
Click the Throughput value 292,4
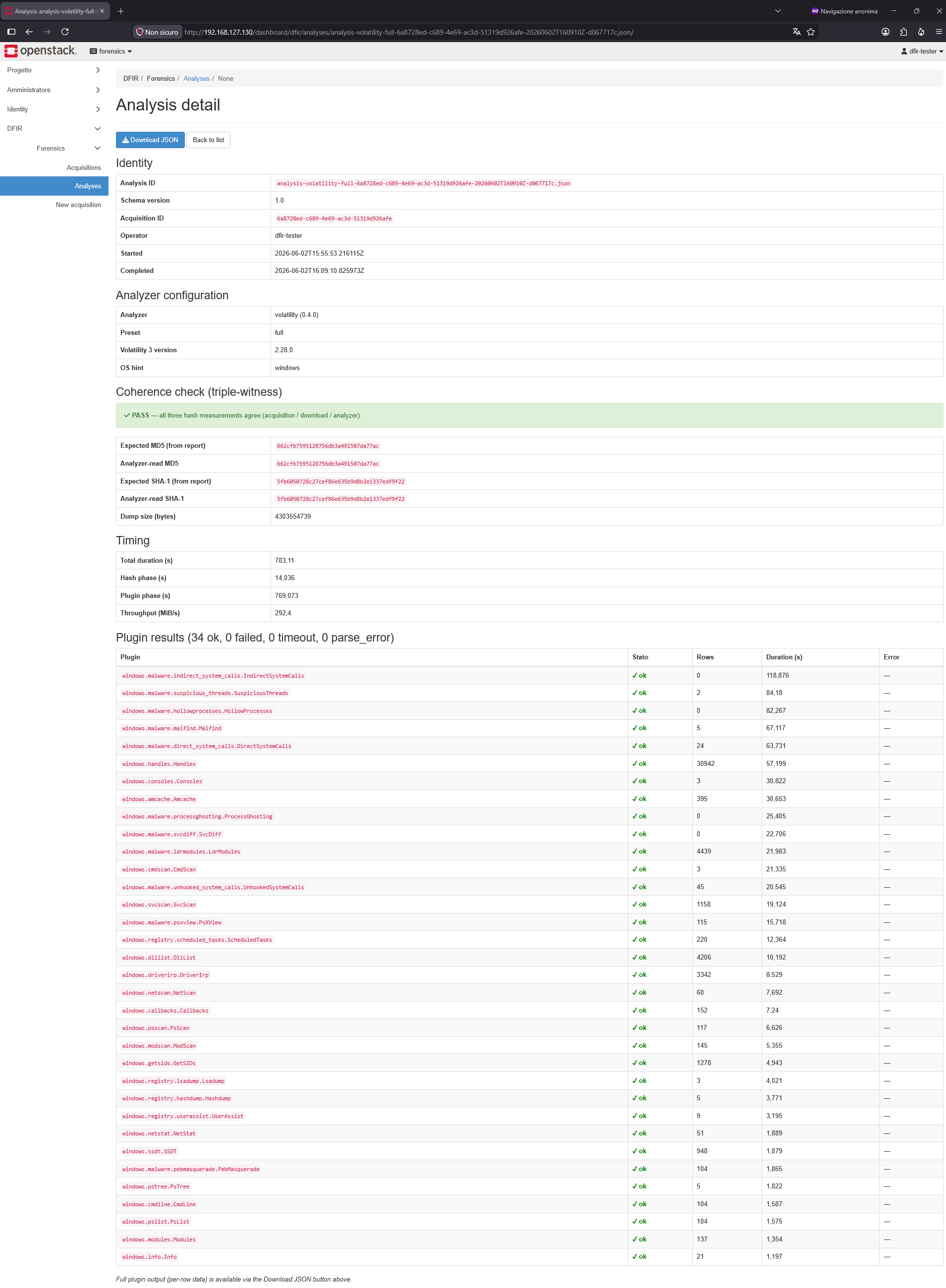283,613
